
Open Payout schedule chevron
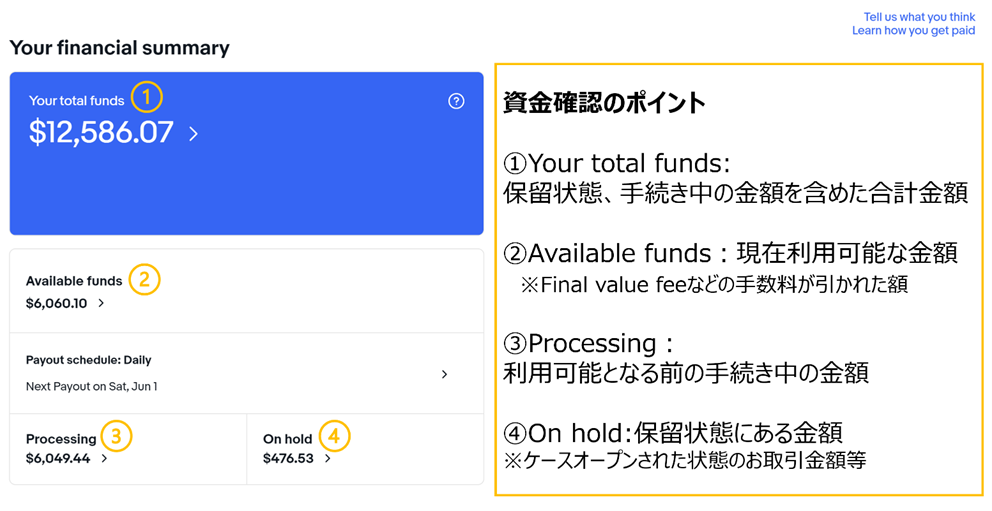tap(445, 374)
